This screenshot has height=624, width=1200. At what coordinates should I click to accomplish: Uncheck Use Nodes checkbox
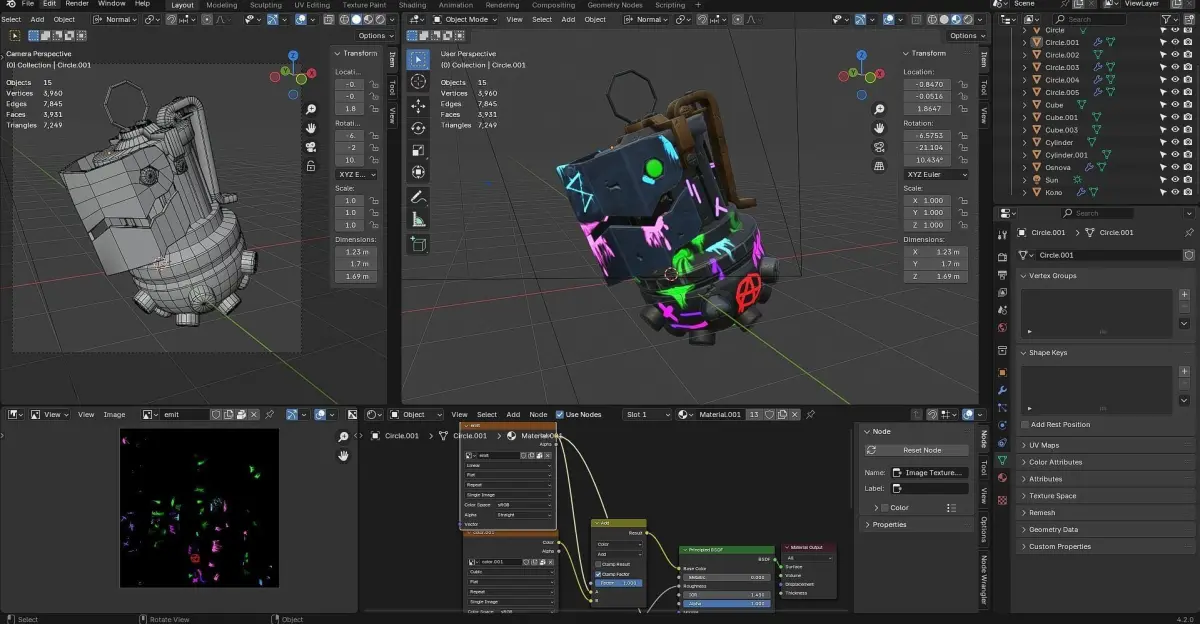pyautogui.click(x=559, y=414)
